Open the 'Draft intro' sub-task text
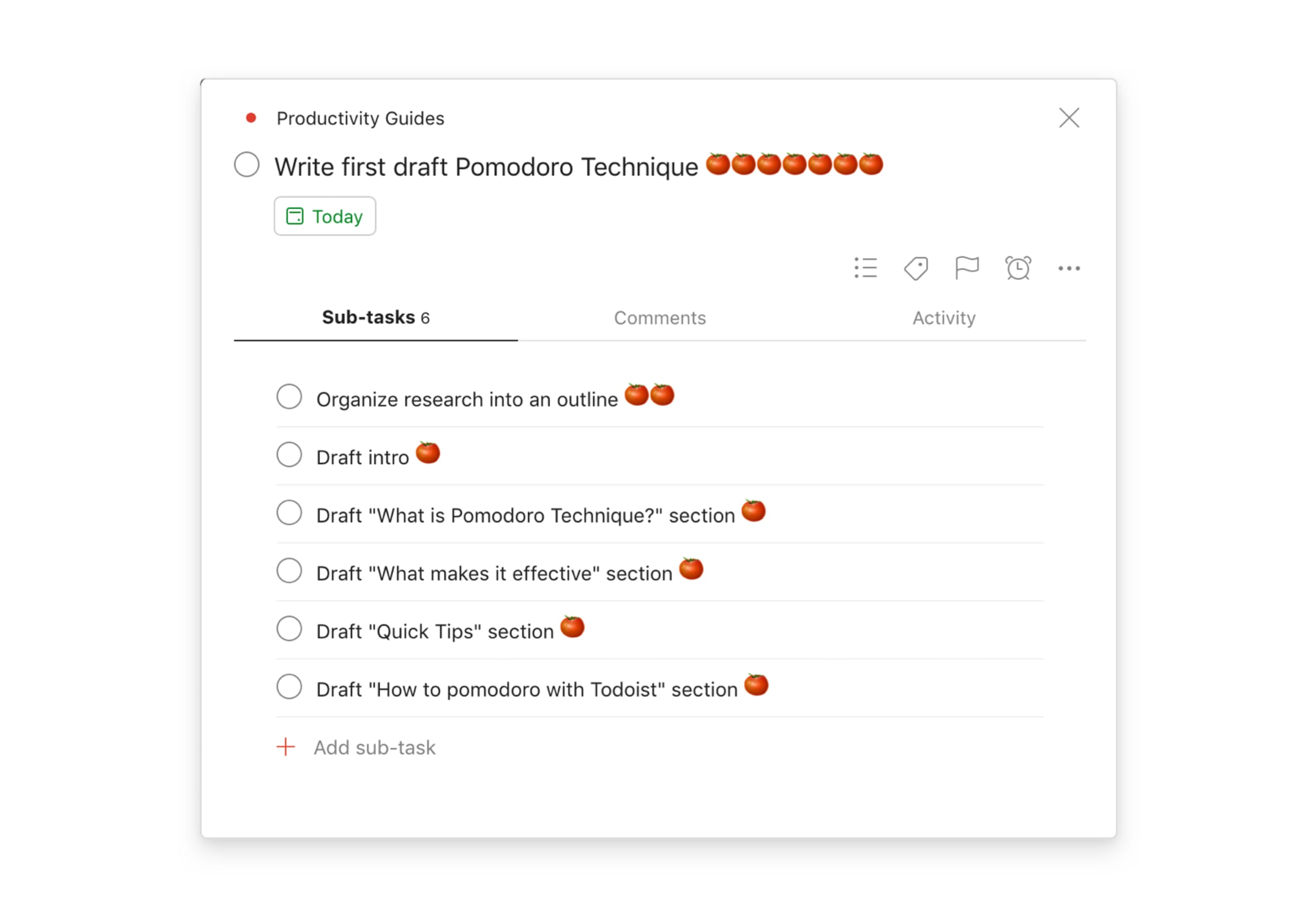Viewport: 1316px width, 917px height. pyautogui.click(x=362, y=457)
